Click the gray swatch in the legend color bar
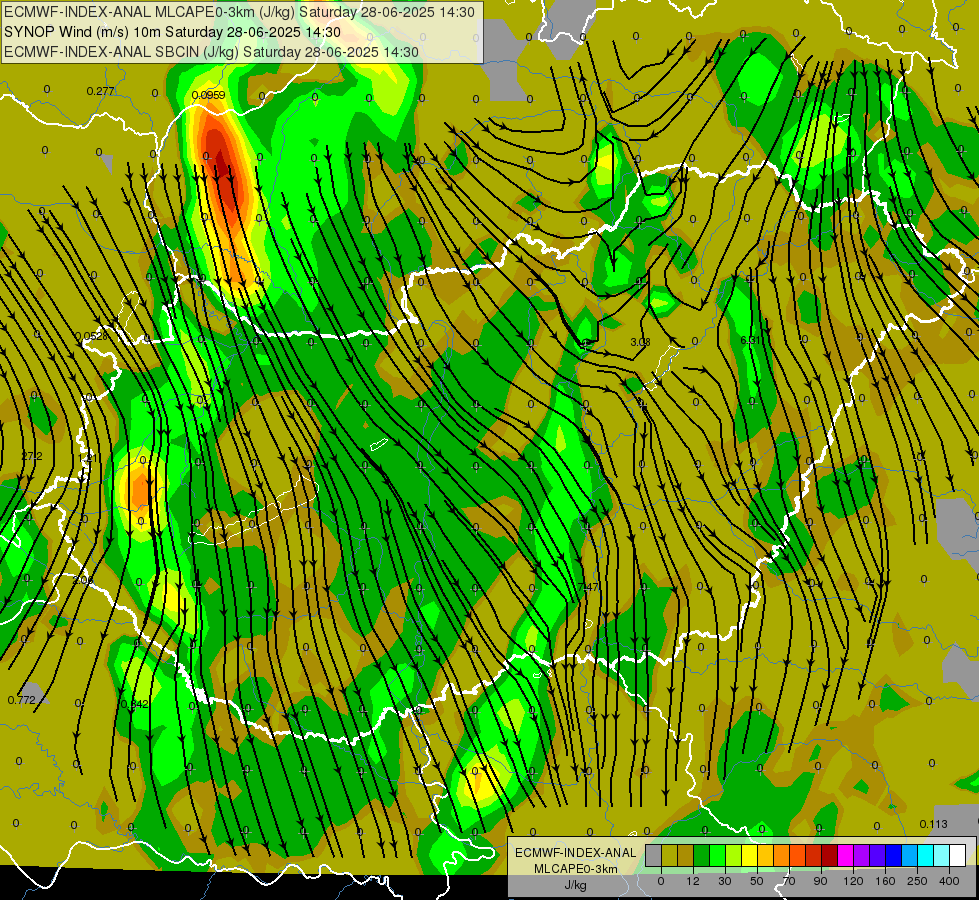The image size is (979, 900). pyautogui.click(x=654, y=855)
